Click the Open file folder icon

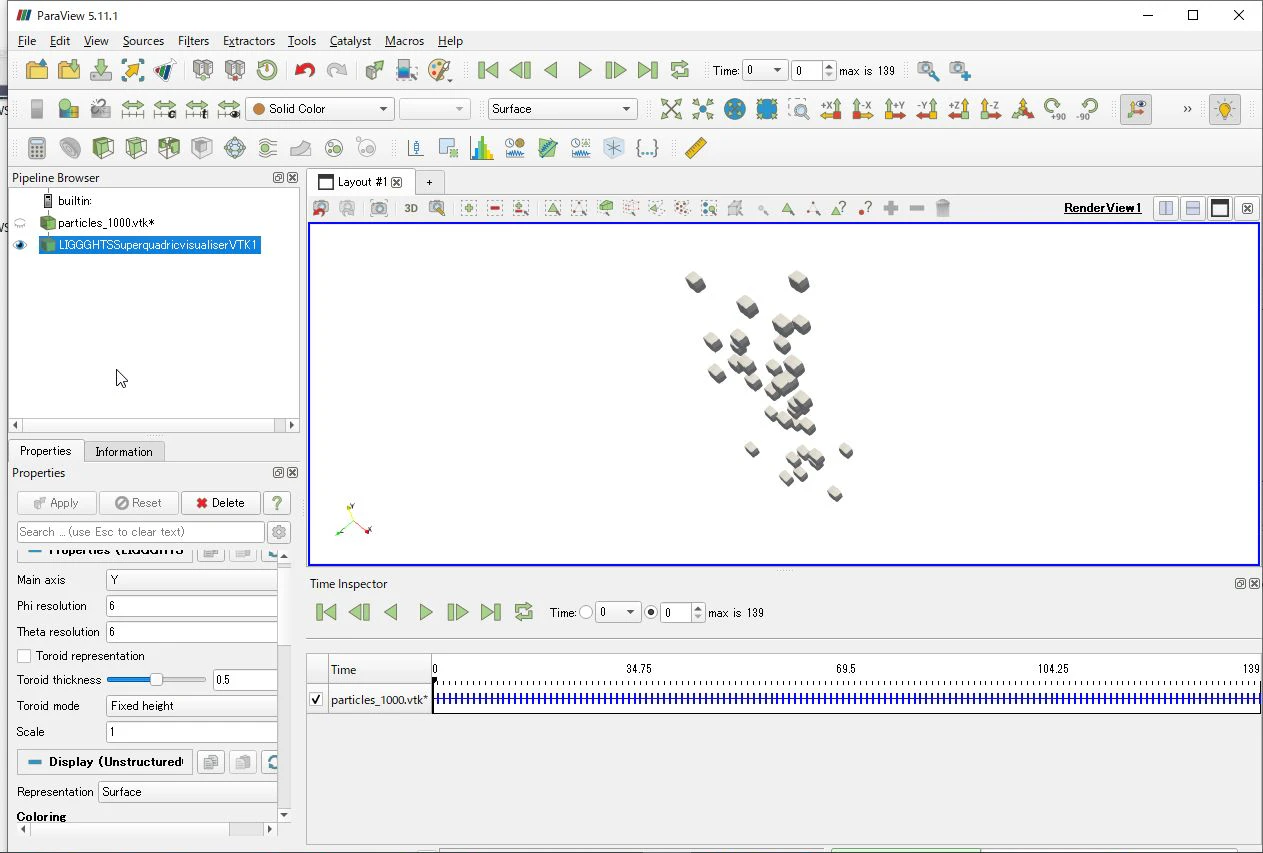point(37,70)
